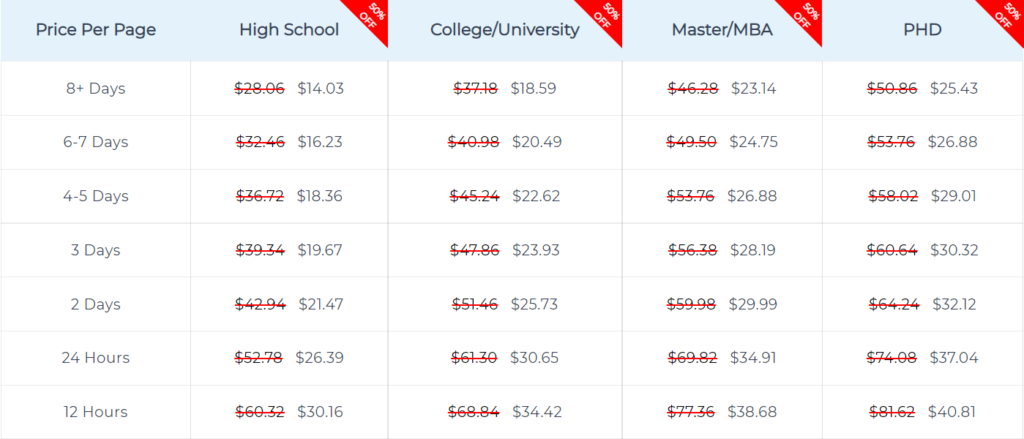
Task: Click the 50% OFF ribbon on Master/MBA
Action: [807, 16]
